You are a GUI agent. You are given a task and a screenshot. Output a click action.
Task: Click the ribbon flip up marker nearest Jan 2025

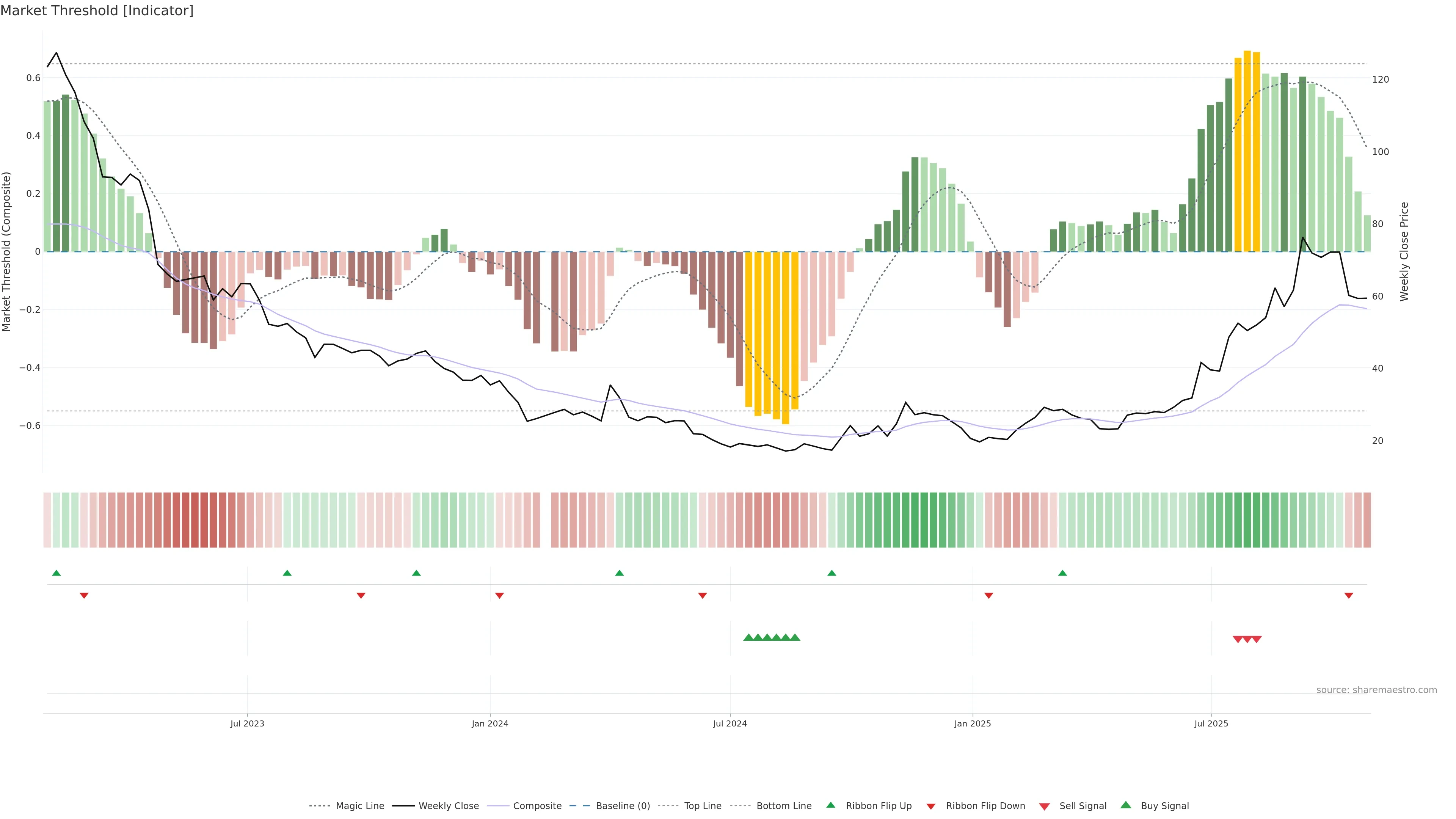click(1062, 573)
